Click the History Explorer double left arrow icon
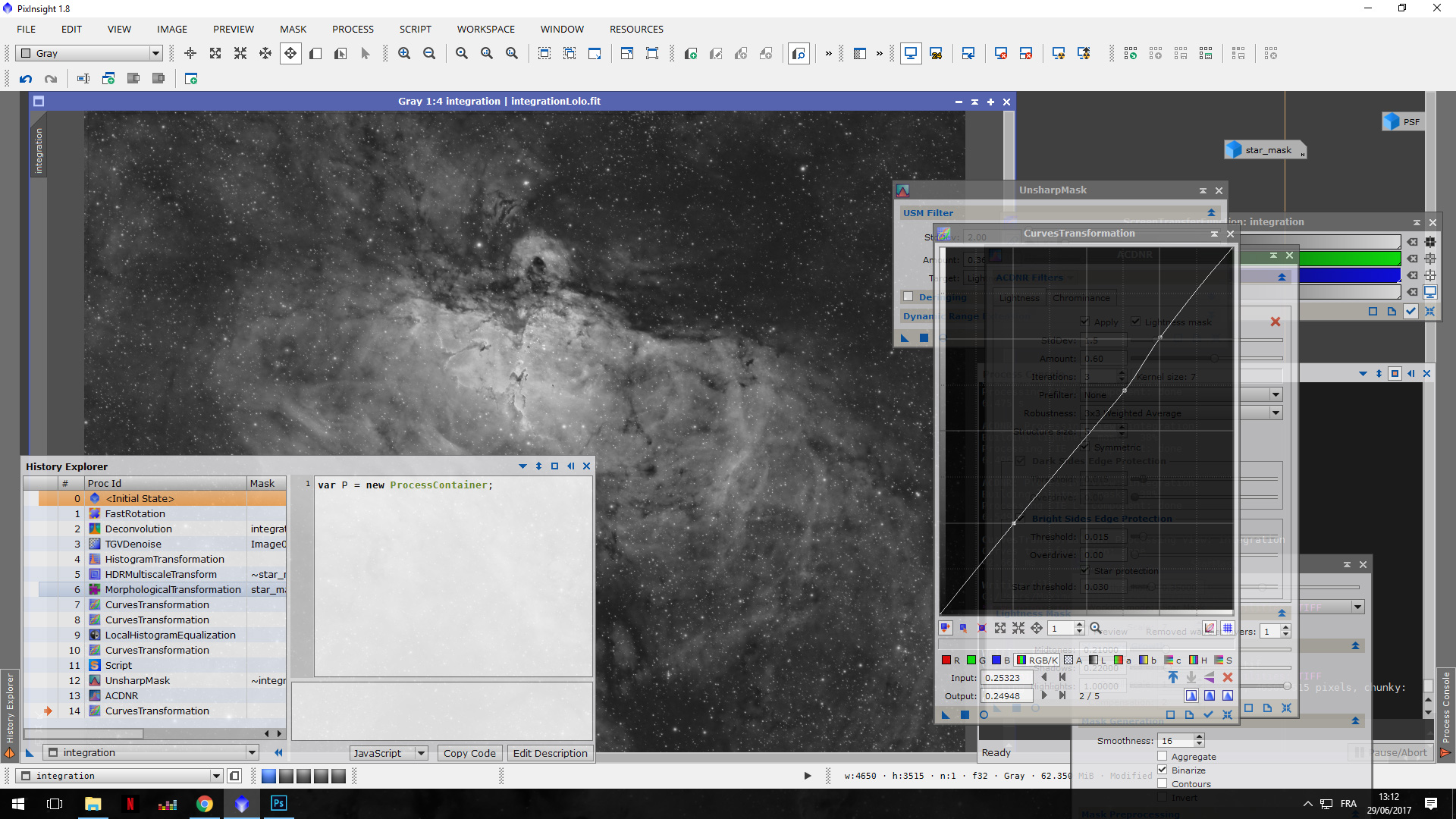 click(278, 752)
